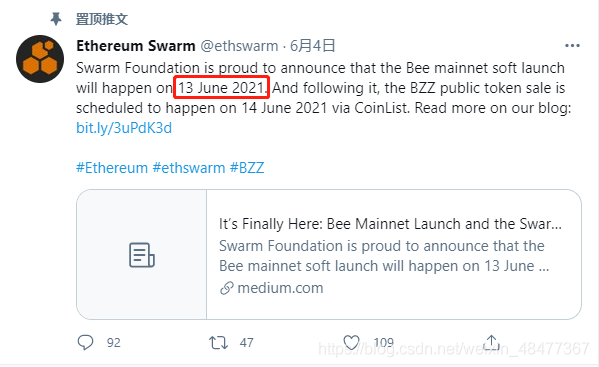Open the #BZZ hashtag
The height and width of the screenshot is (367, 599).
point(247,168)
